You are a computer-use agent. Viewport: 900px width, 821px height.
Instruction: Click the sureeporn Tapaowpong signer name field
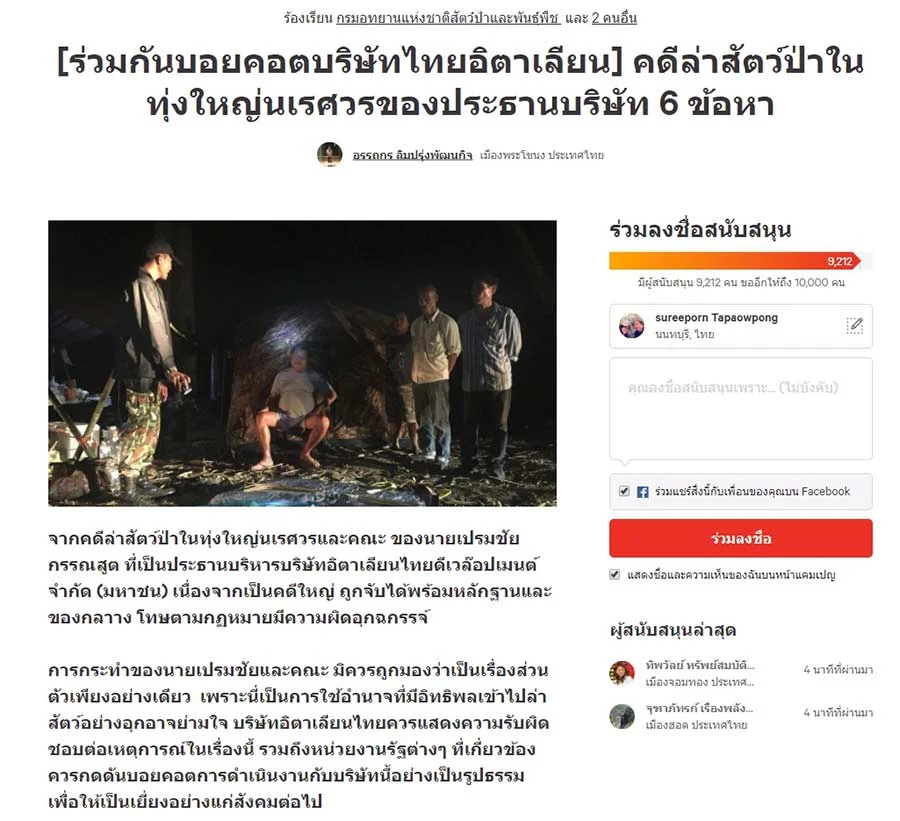(x=740, y=326)
